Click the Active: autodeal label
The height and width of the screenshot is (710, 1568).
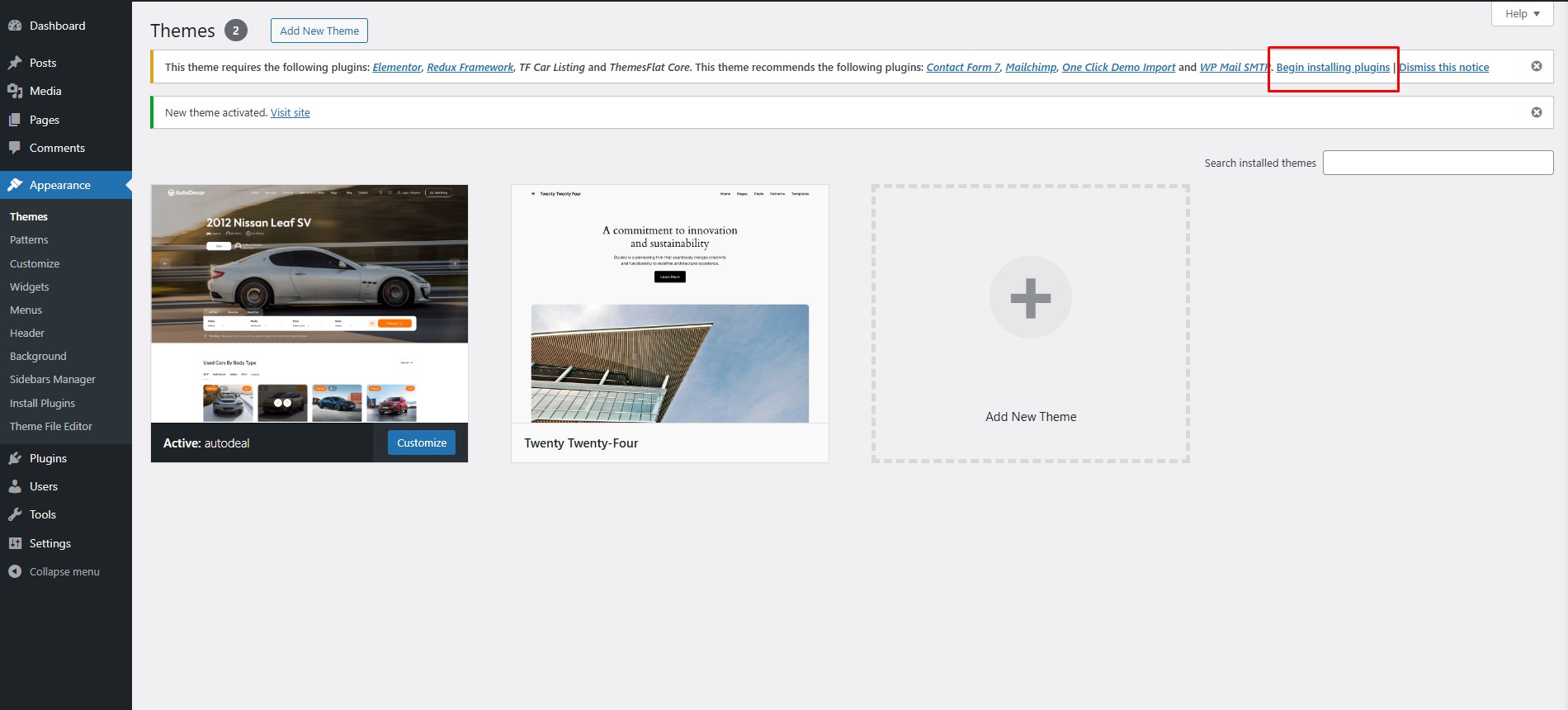(206, 443)
